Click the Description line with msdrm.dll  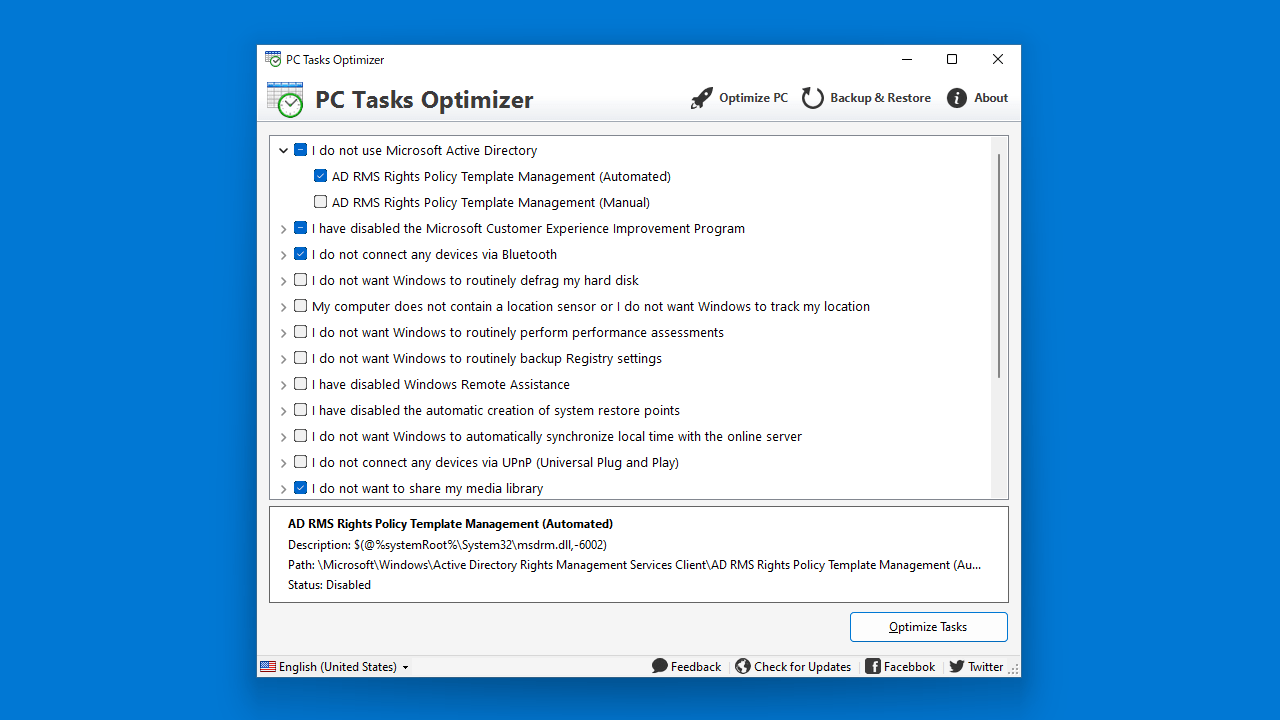(447, 545)
